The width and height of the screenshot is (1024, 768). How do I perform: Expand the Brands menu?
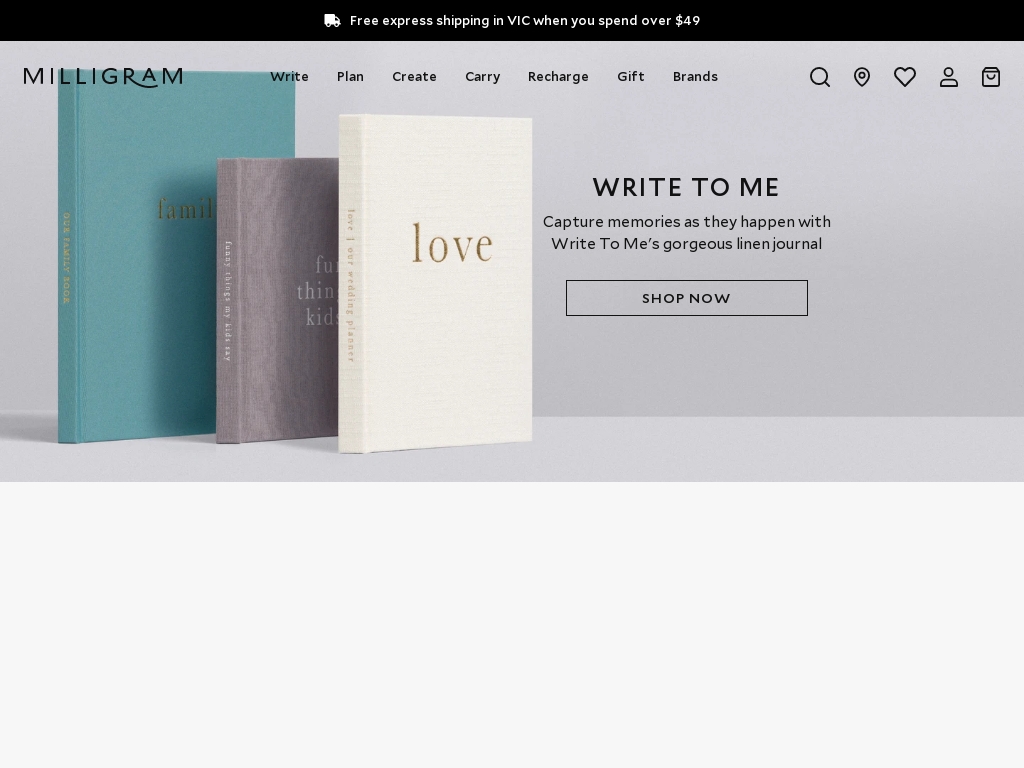pos(695,77)
